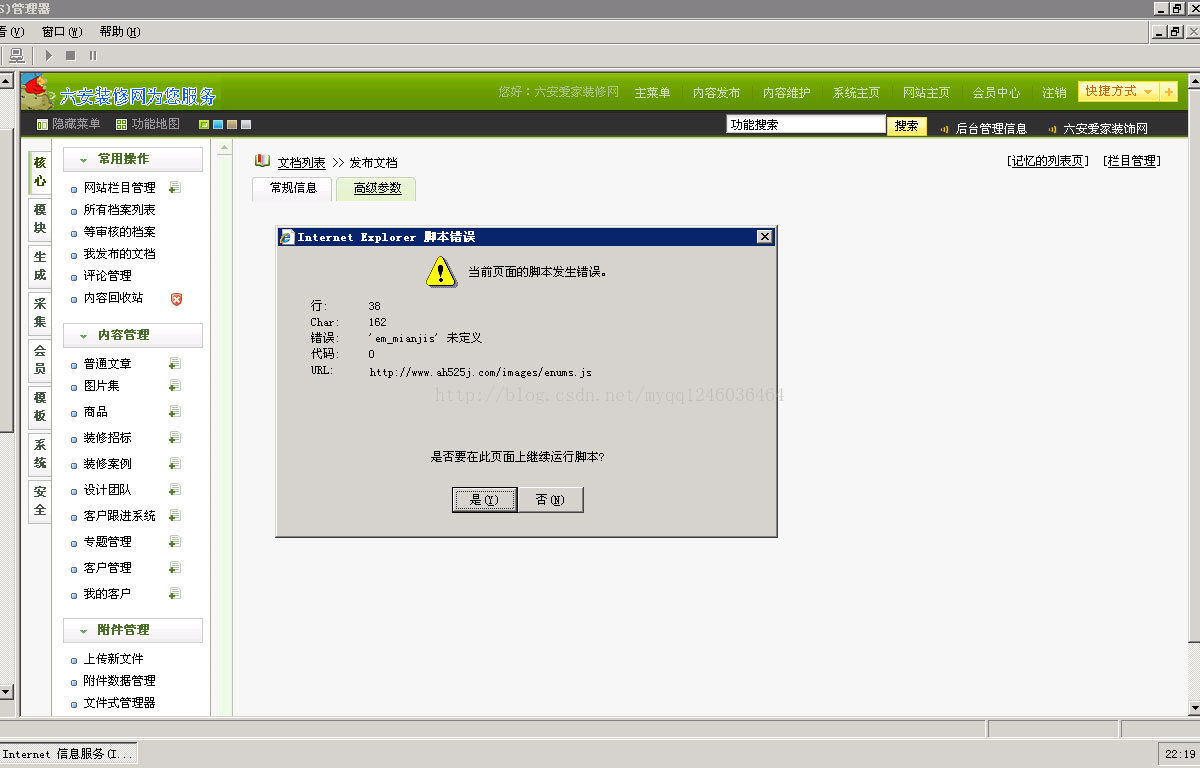Close the Internet Explorer script error dialog
Screen dimensions: 1200x768
pyautogui.click(x=765, y=237)
